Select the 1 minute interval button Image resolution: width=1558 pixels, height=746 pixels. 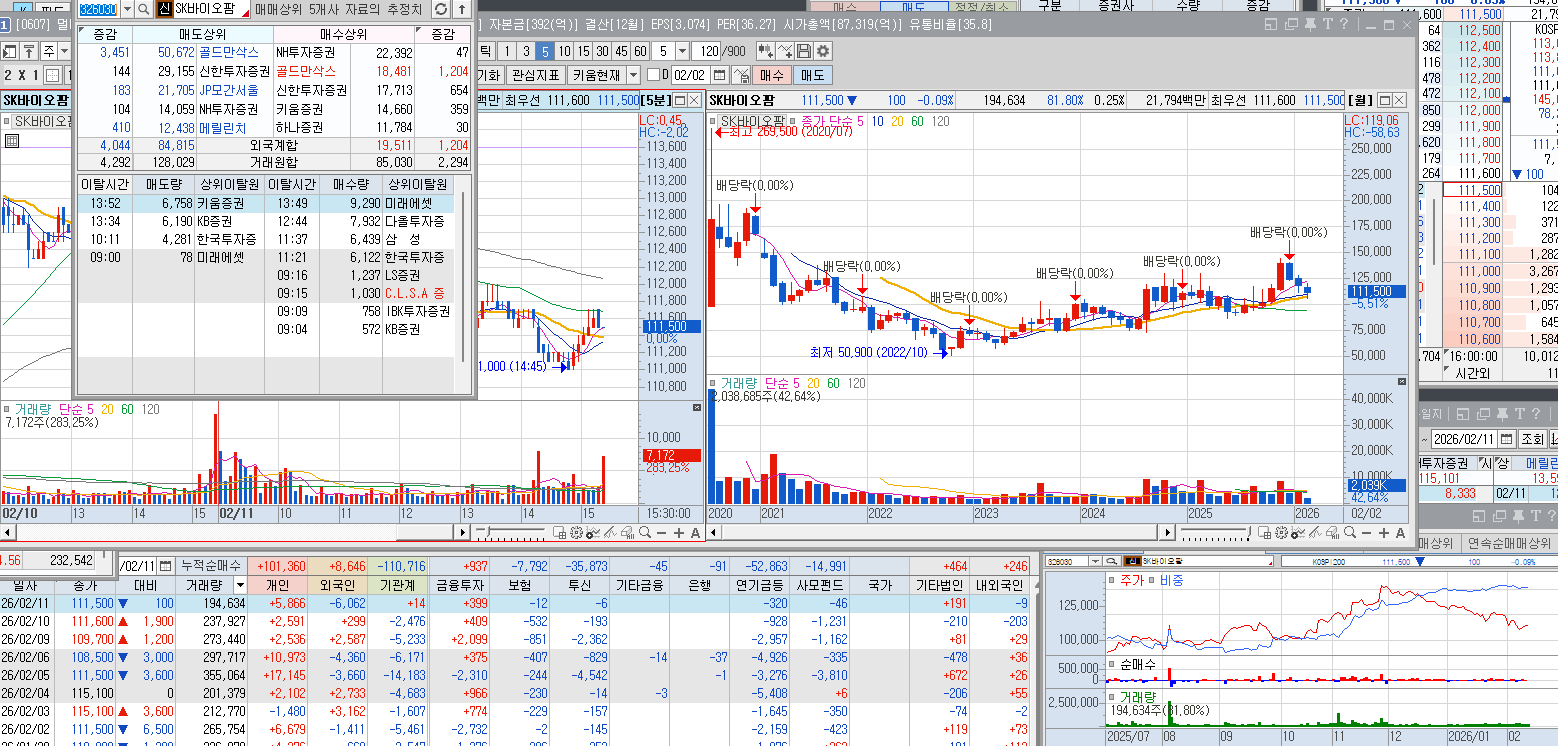[x=507, y=51]
